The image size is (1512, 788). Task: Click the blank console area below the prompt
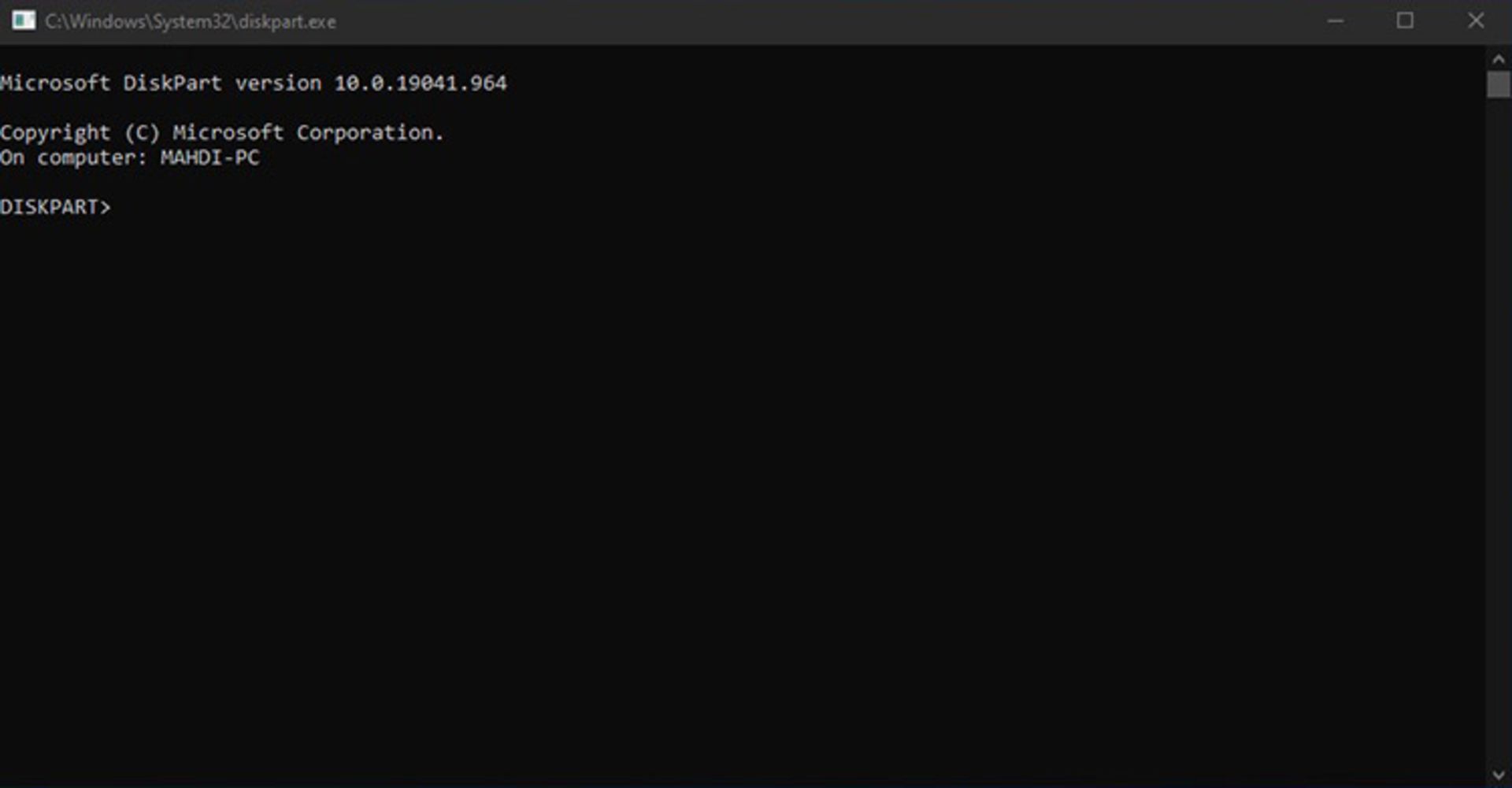(709, 472)
